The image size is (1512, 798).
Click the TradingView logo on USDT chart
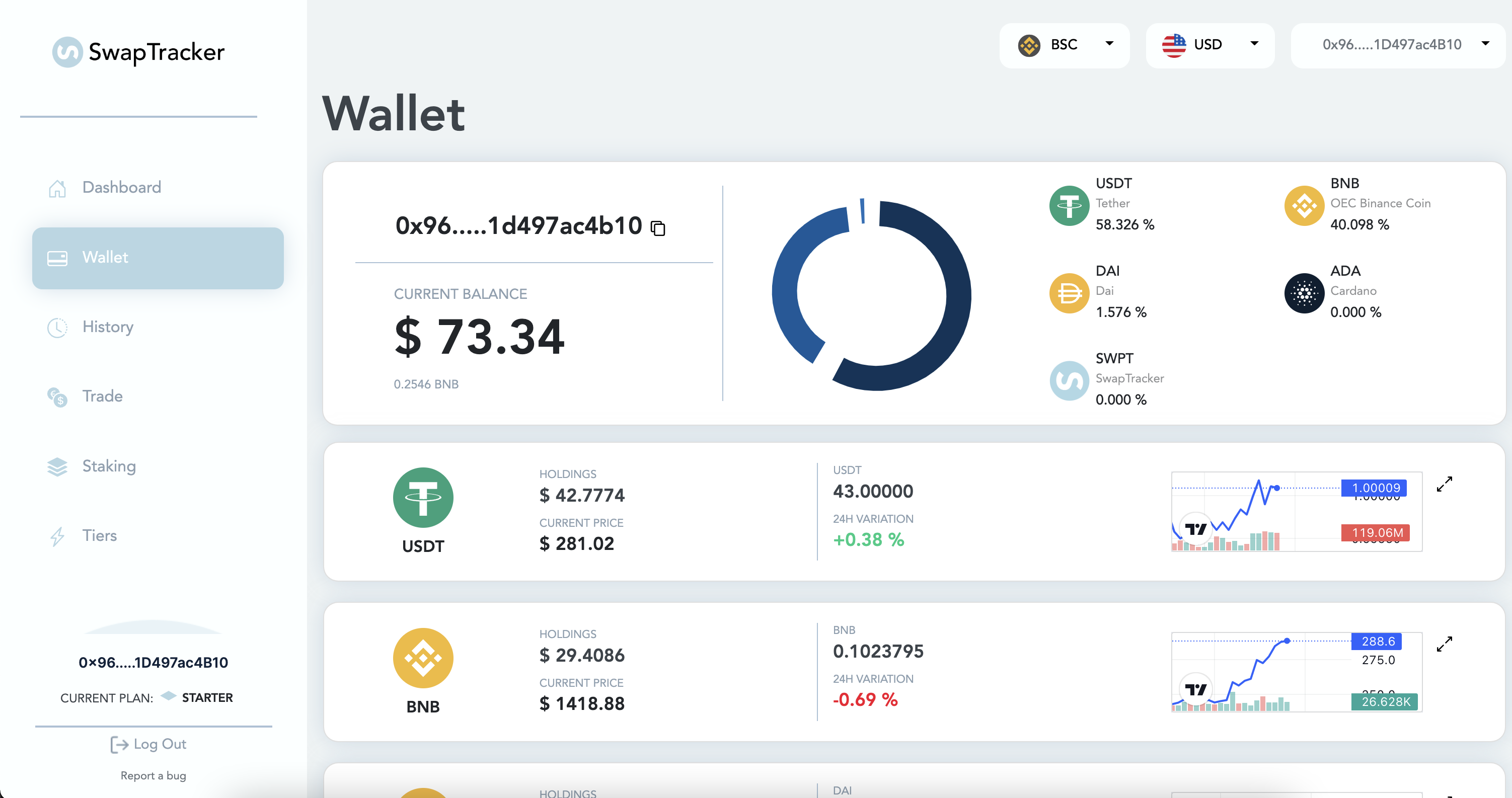[1195, 529]
